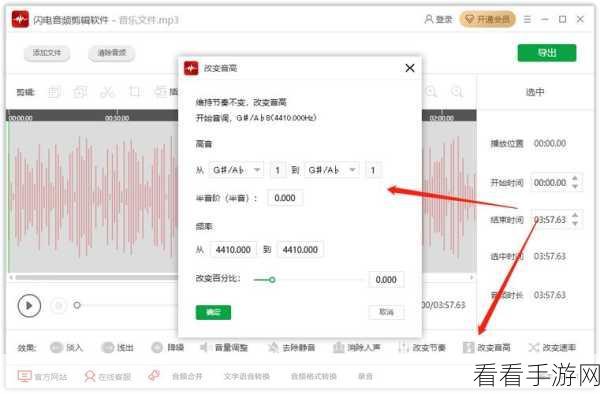600x394 pixels.
Task: Decrease 开始时间 with the down arrow
Action: tap(575, 186)
